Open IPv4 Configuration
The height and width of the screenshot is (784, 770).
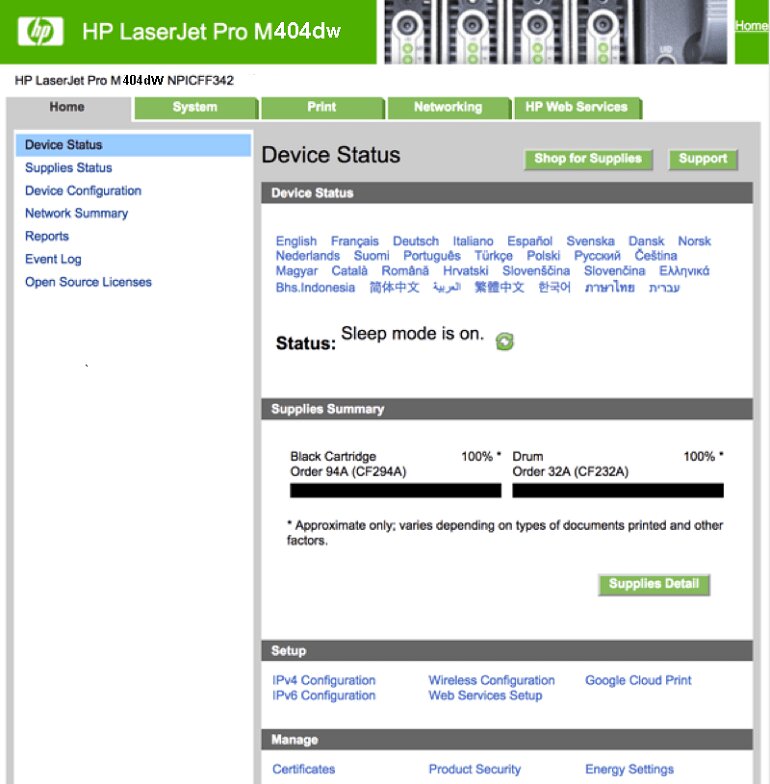pos(324,680)
